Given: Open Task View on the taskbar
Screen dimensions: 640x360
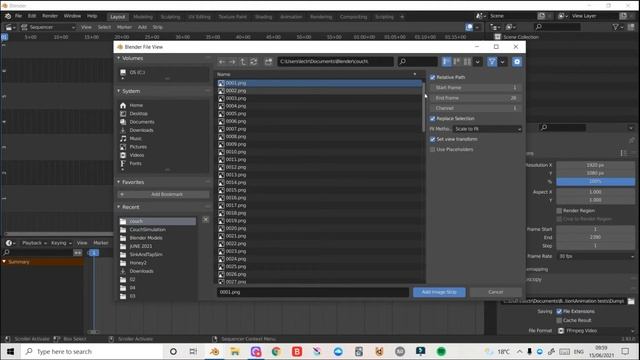Looking at the screenshot, I should 193,351.
